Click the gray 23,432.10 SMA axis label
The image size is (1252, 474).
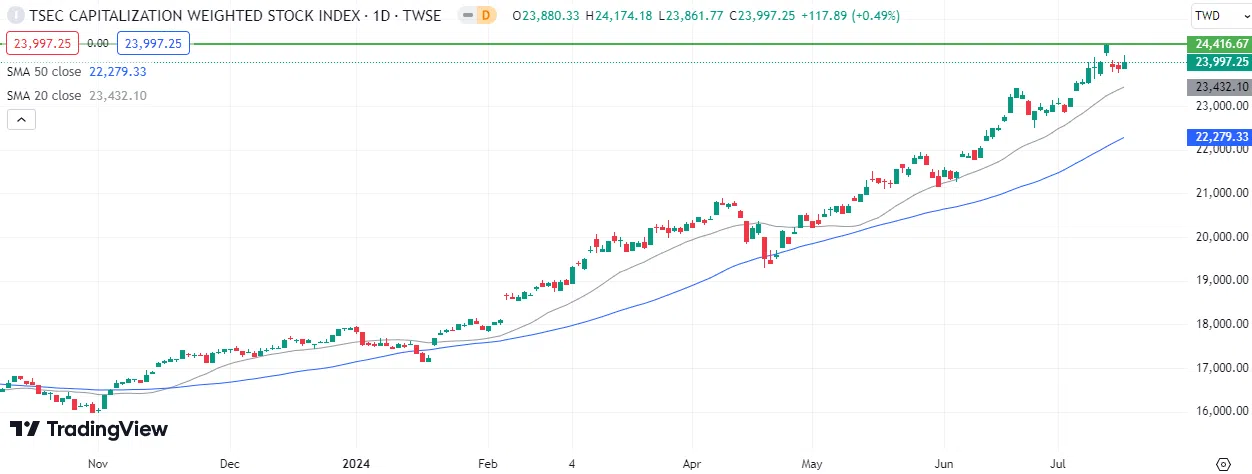pyautogui.click(x=1220, y=87)
